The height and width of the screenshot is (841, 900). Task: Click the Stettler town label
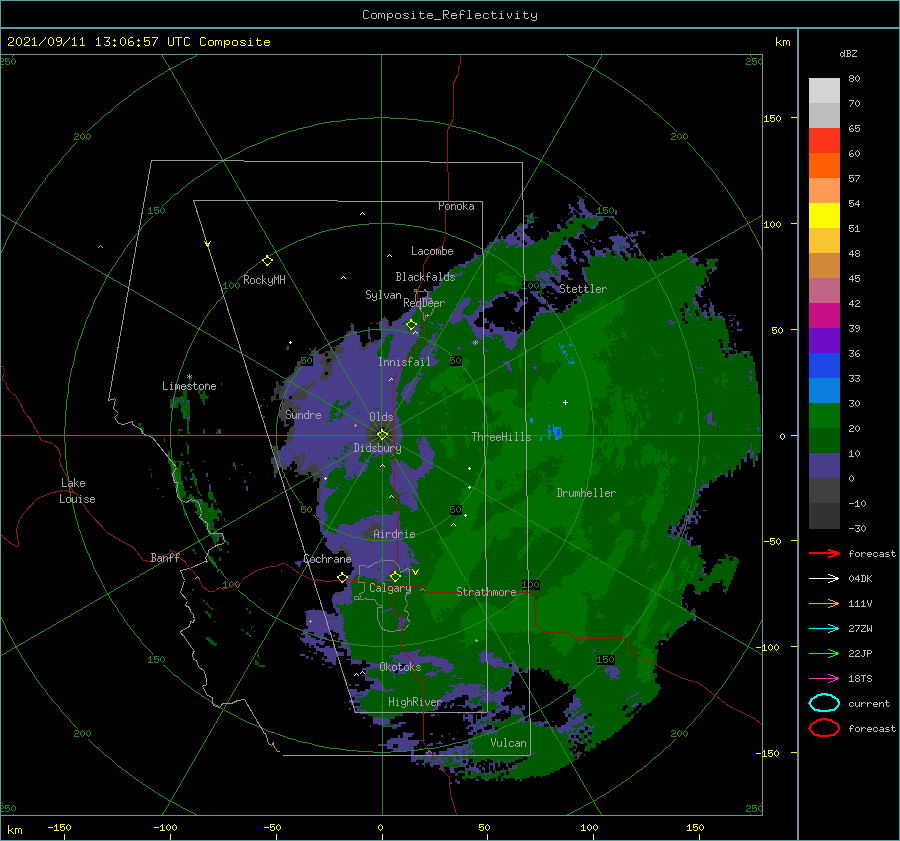pos(583,289)
